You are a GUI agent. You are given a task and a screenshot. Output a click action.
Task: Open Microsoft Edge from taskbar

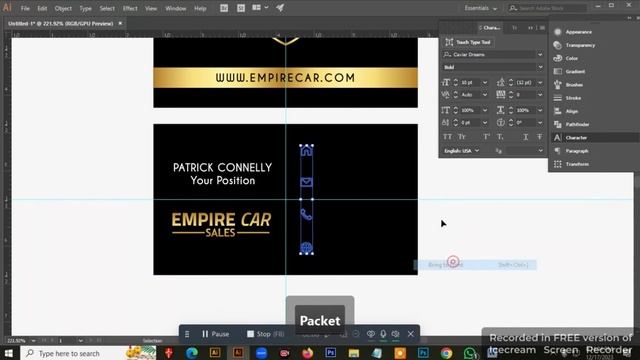click(x=192, y=353)
